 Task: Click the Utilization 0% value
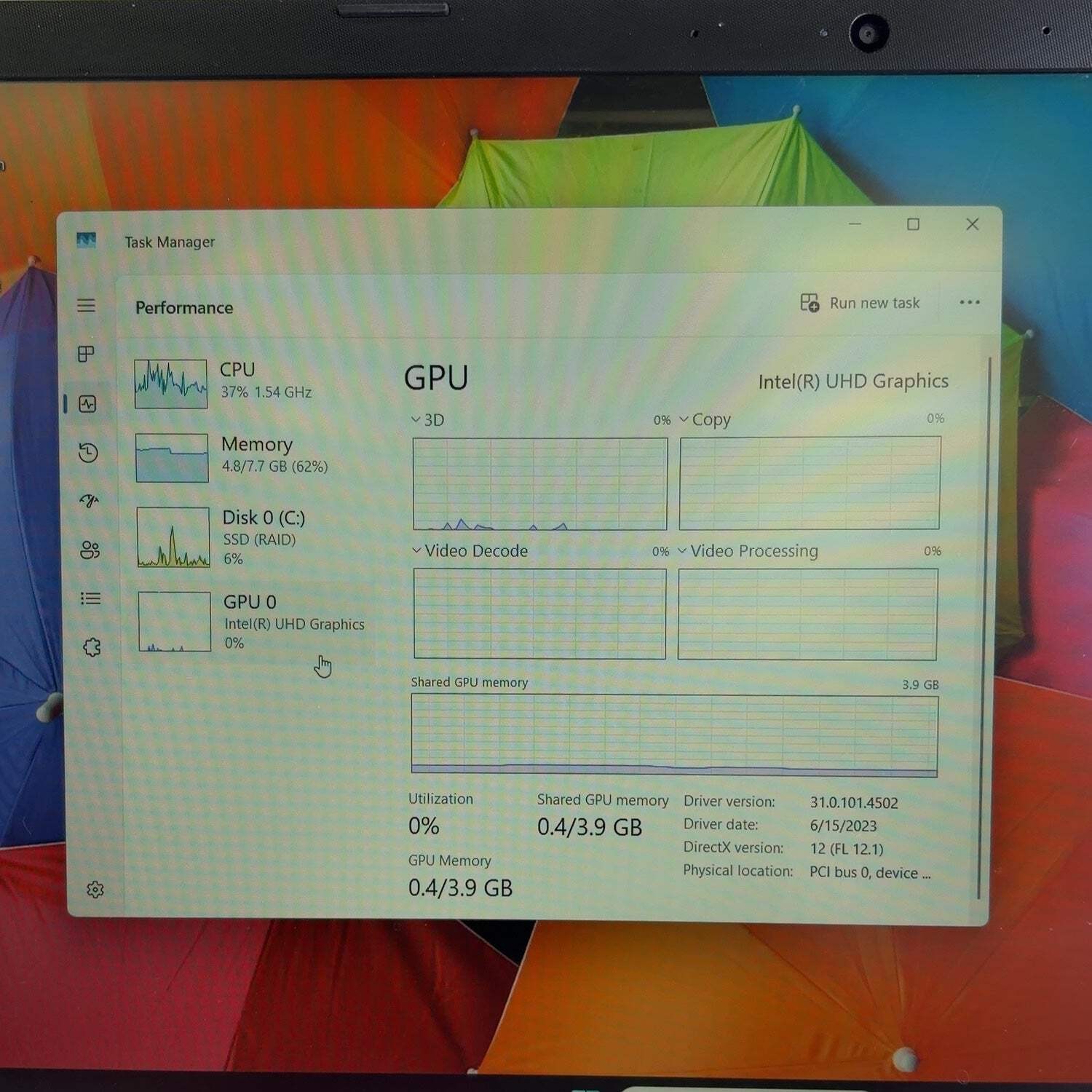point(424,826)
